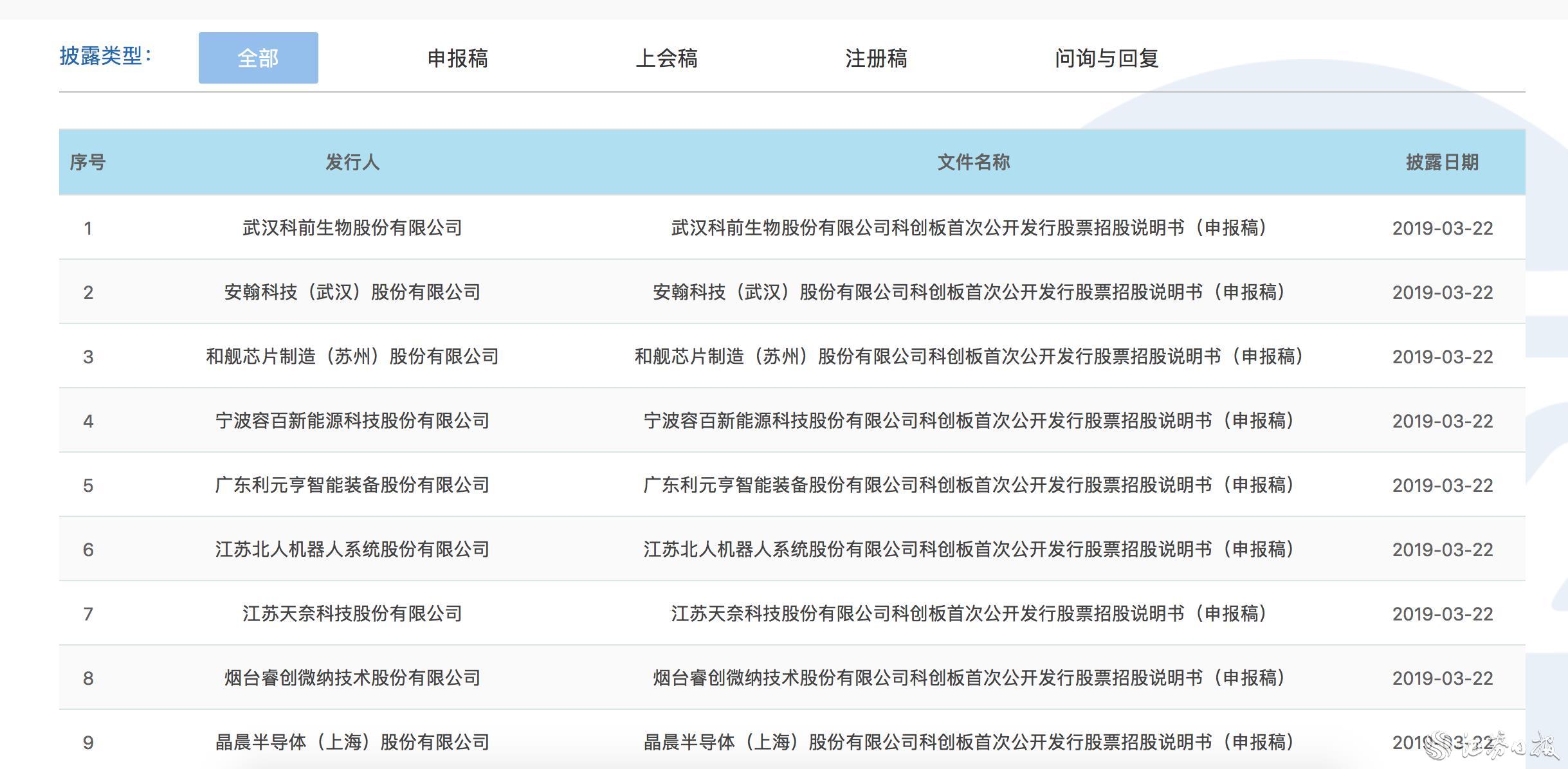1568x769 pixels.
Task: Click the 披露日期 column header
Action: pos(1442,162)
